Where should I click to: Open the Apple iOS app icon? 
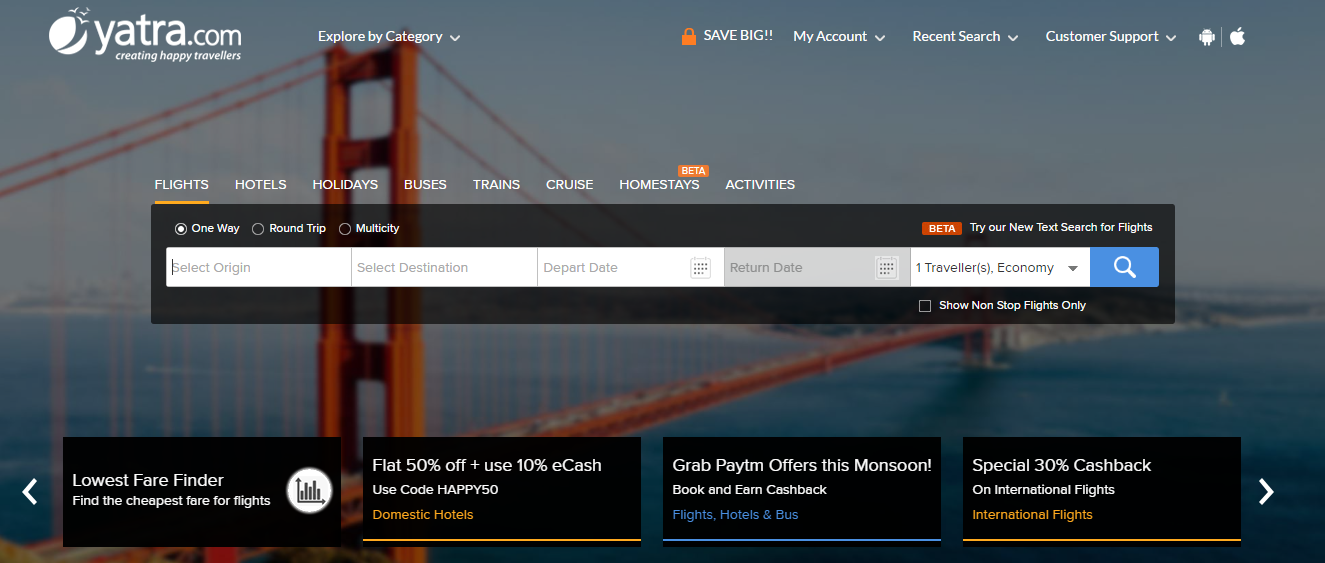[1237, 36]
